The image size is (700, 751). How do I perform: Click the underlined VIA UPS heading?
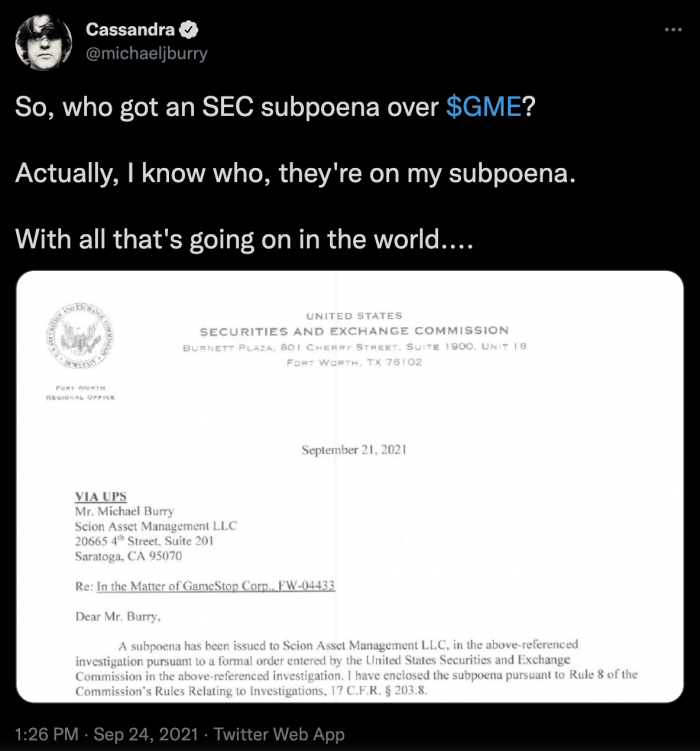[101, 496]
